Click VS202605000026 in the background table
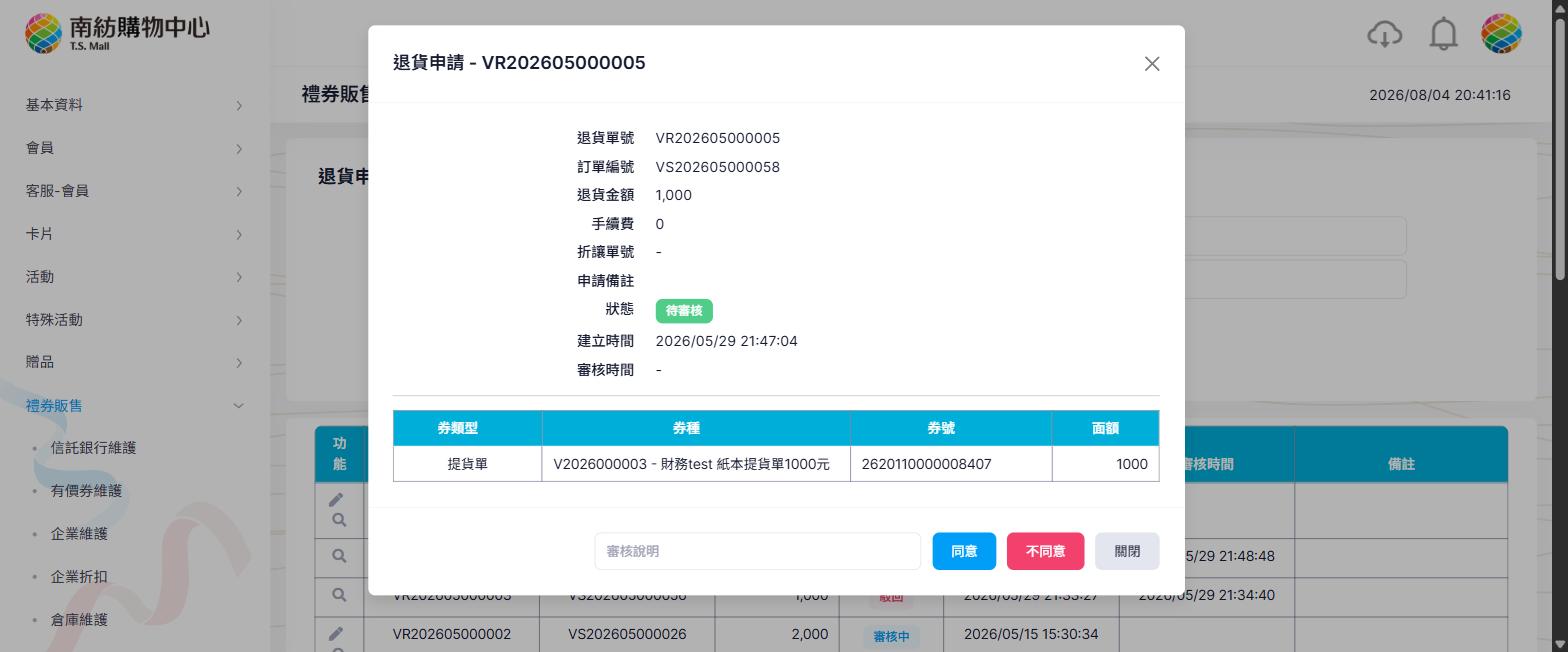The image size is (1568, 652). (627, 634)
